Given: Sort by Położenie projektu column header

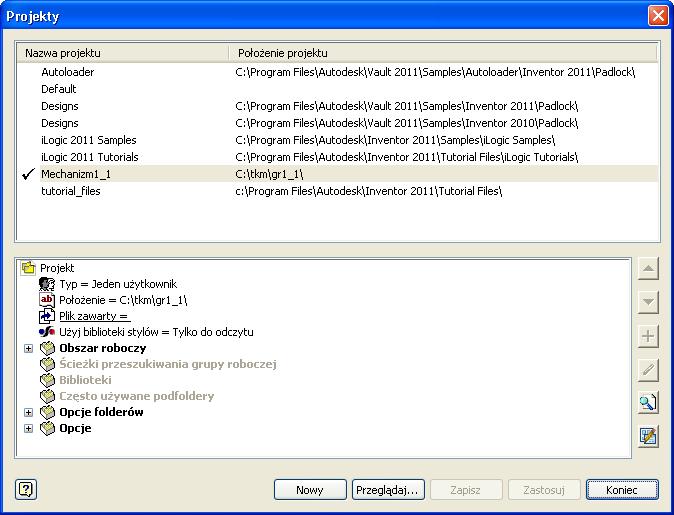Looking at the screenshot, I should pos(443,53).
